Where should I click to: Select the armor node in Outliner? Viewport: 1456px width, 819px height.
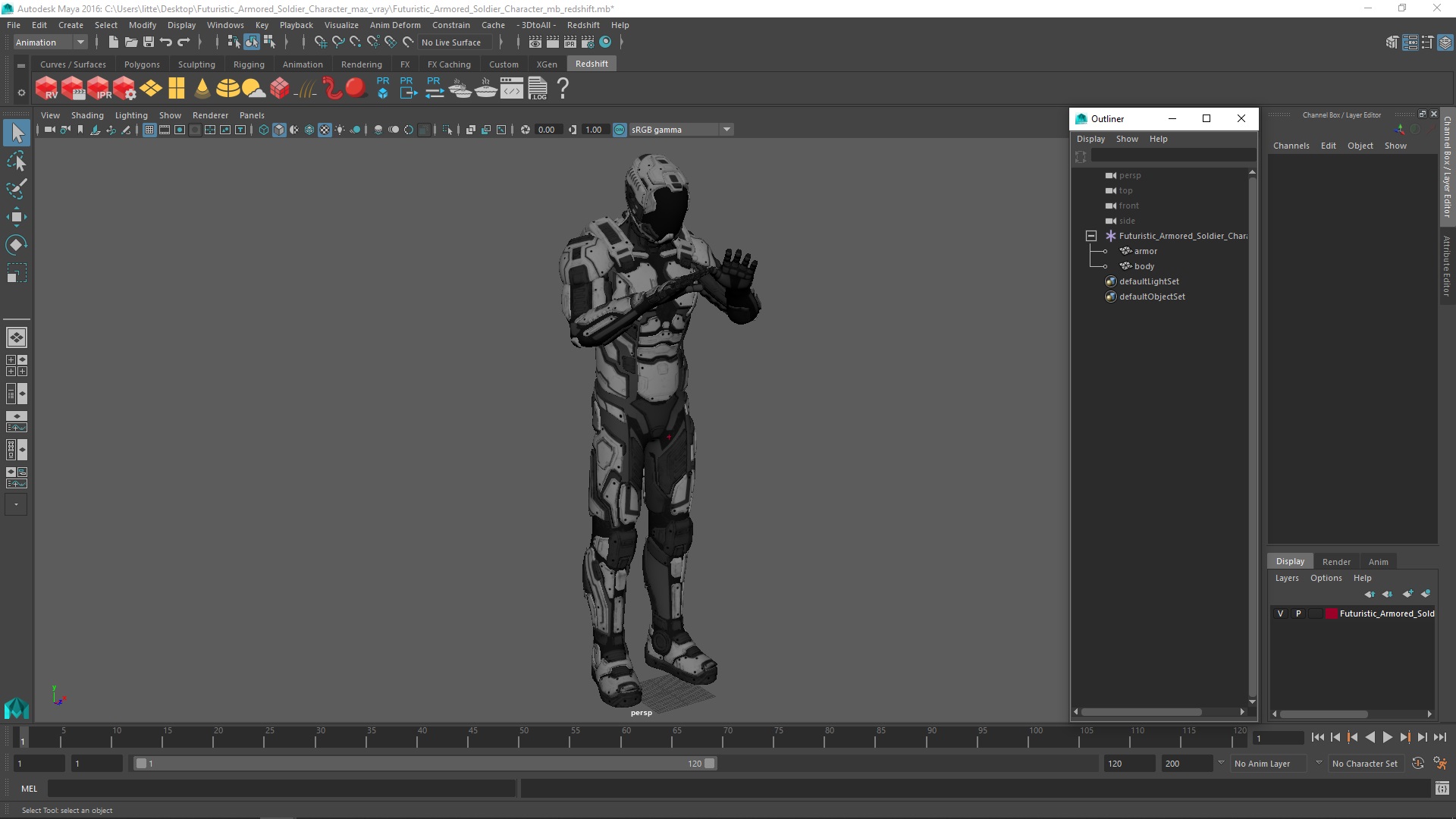[1145, 251]
